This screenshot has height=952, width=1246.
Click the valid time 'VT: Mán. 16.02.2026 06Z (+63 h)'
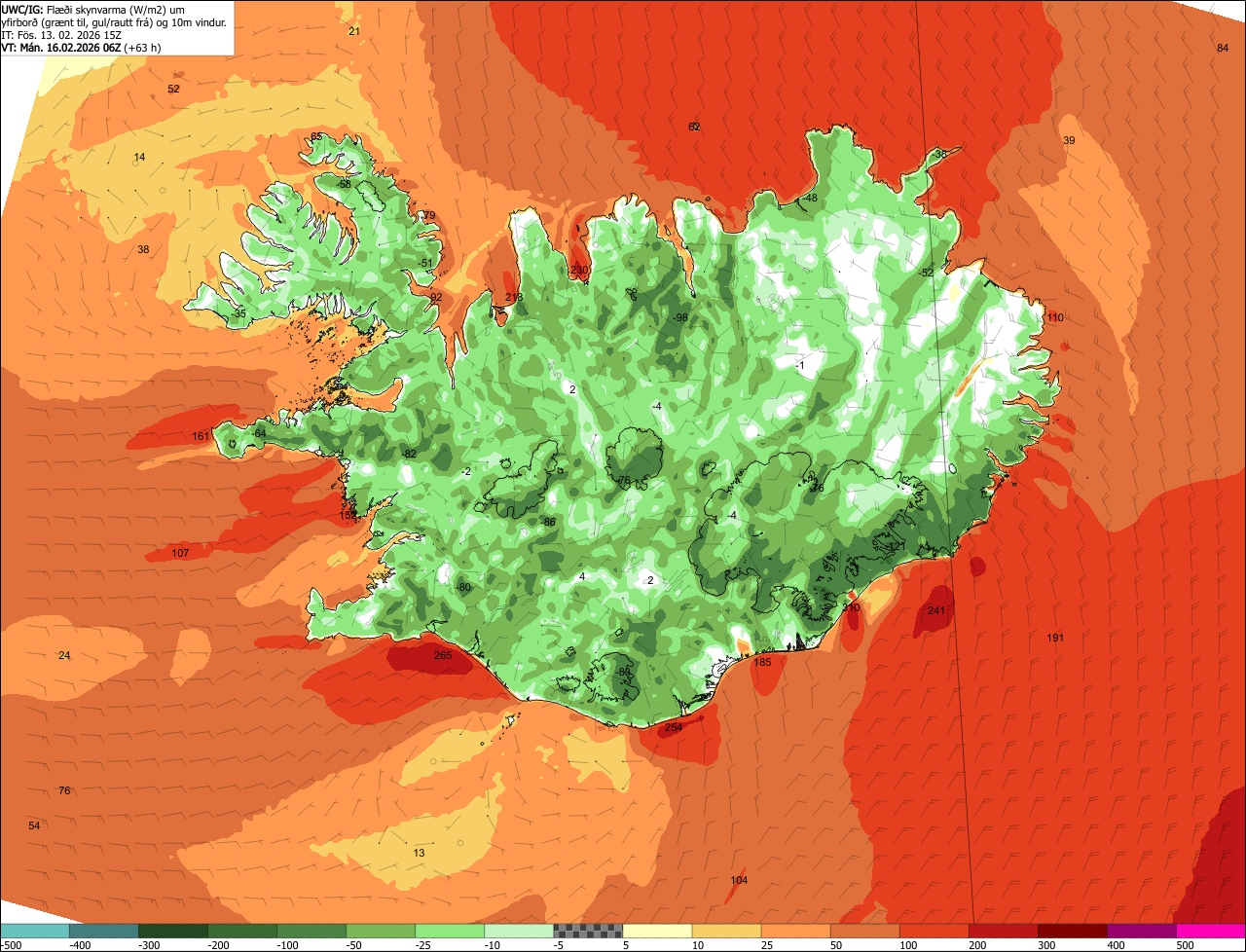pyautogui.click(x=82, y=47)
